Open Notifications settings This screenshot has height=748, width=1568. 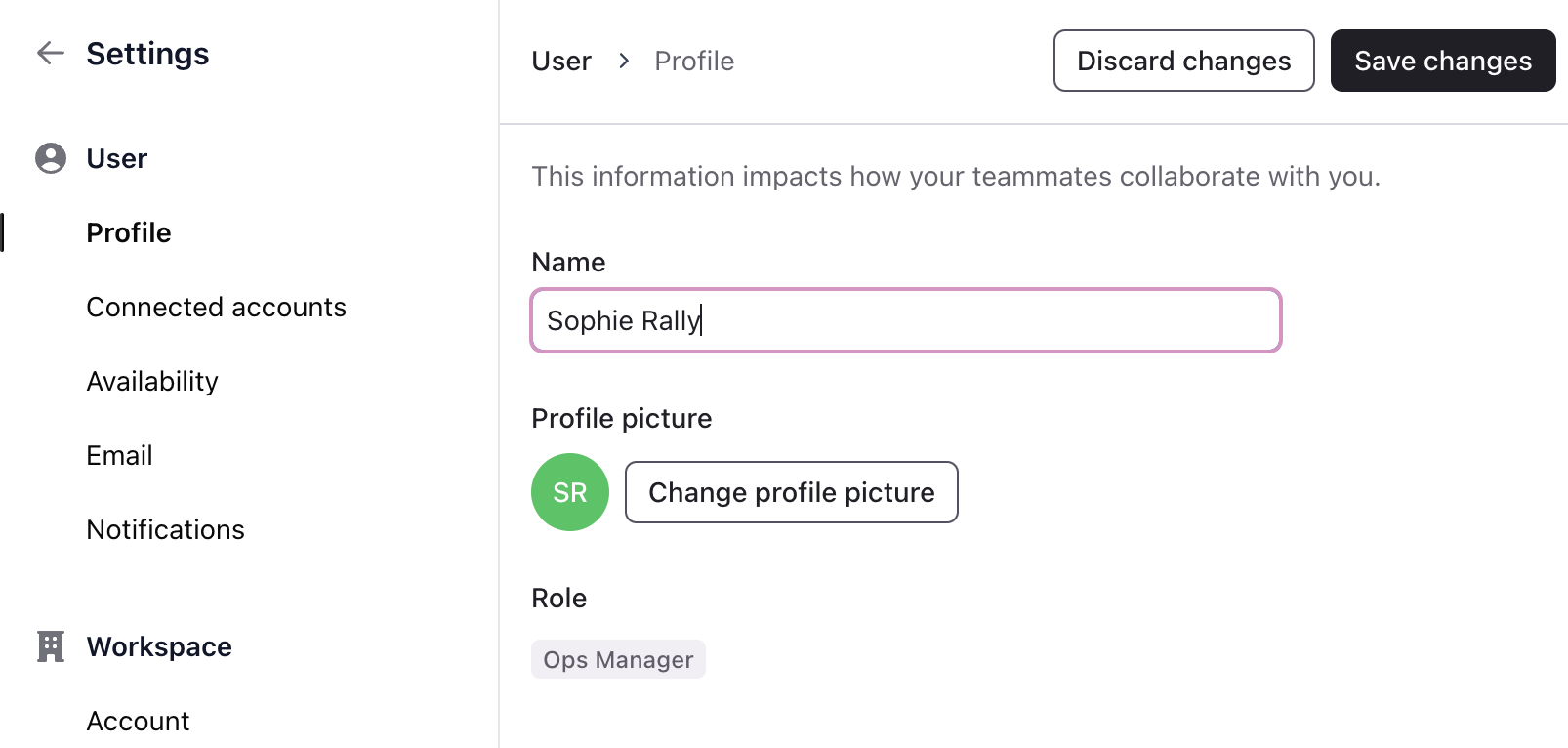(165, 529)
